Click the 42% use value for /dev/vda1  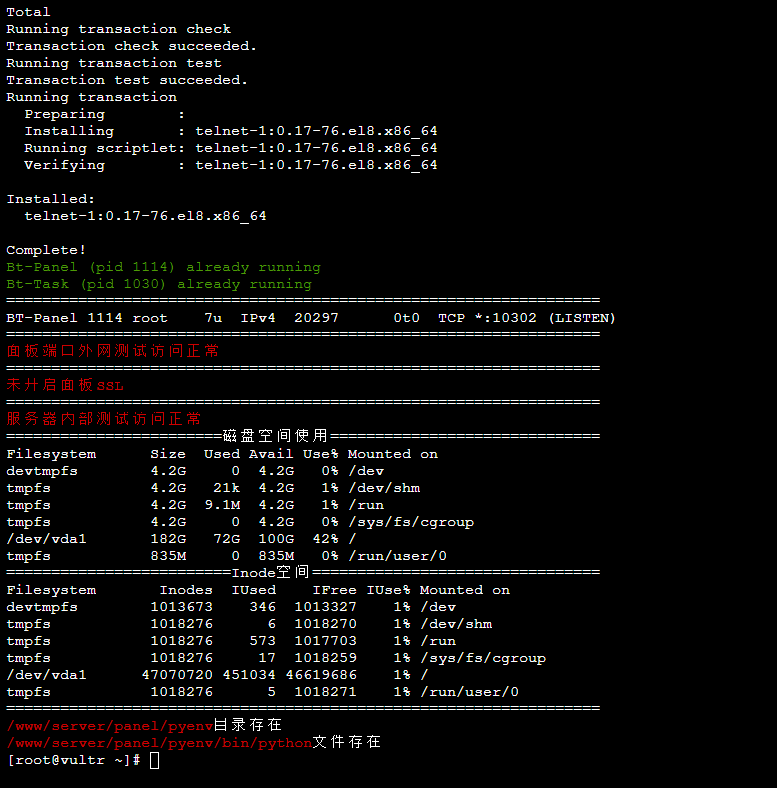click(x=325, y=539)
